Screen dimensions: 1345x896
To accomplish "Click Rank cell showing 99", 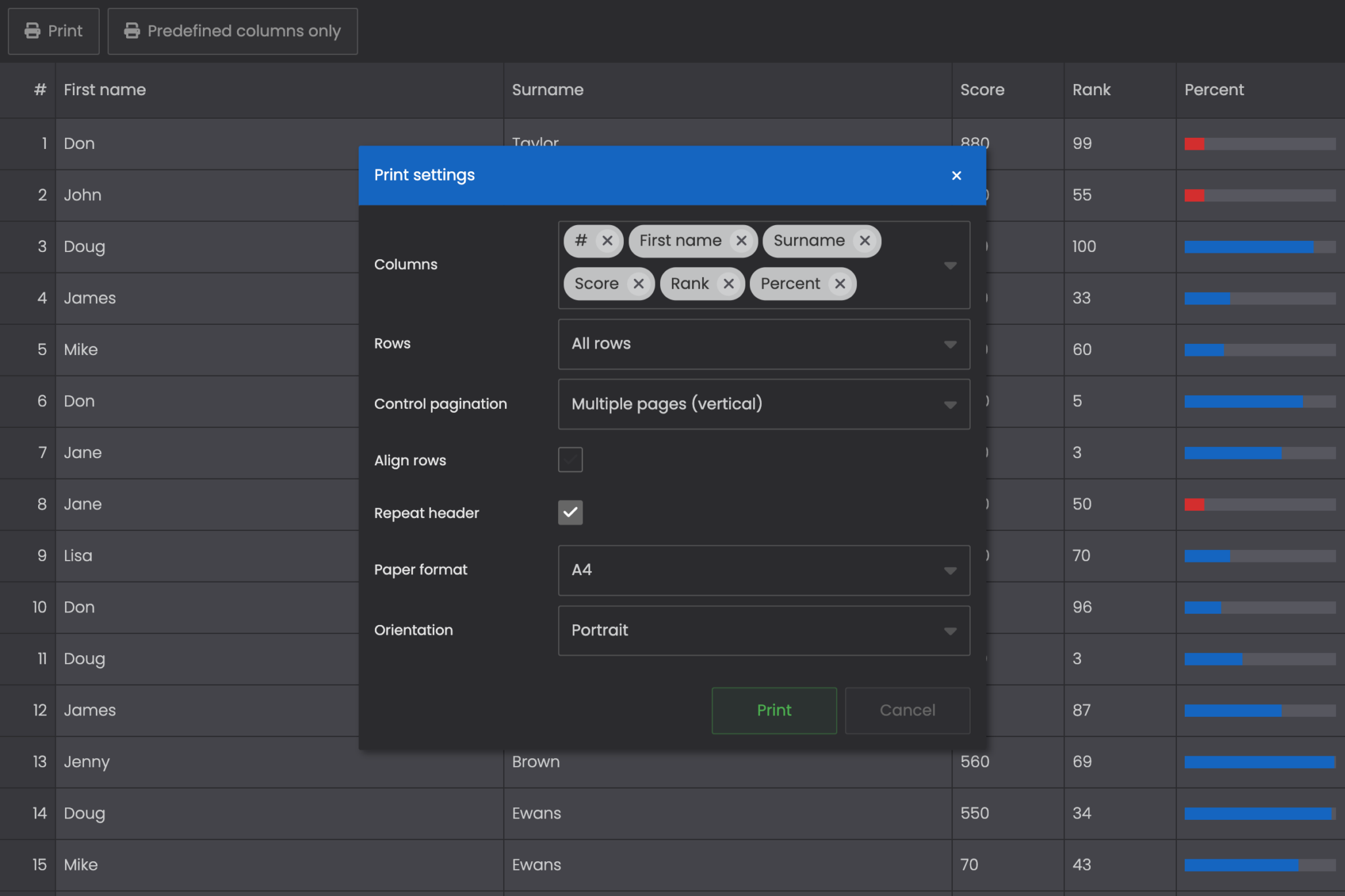I will (1120, 144).
